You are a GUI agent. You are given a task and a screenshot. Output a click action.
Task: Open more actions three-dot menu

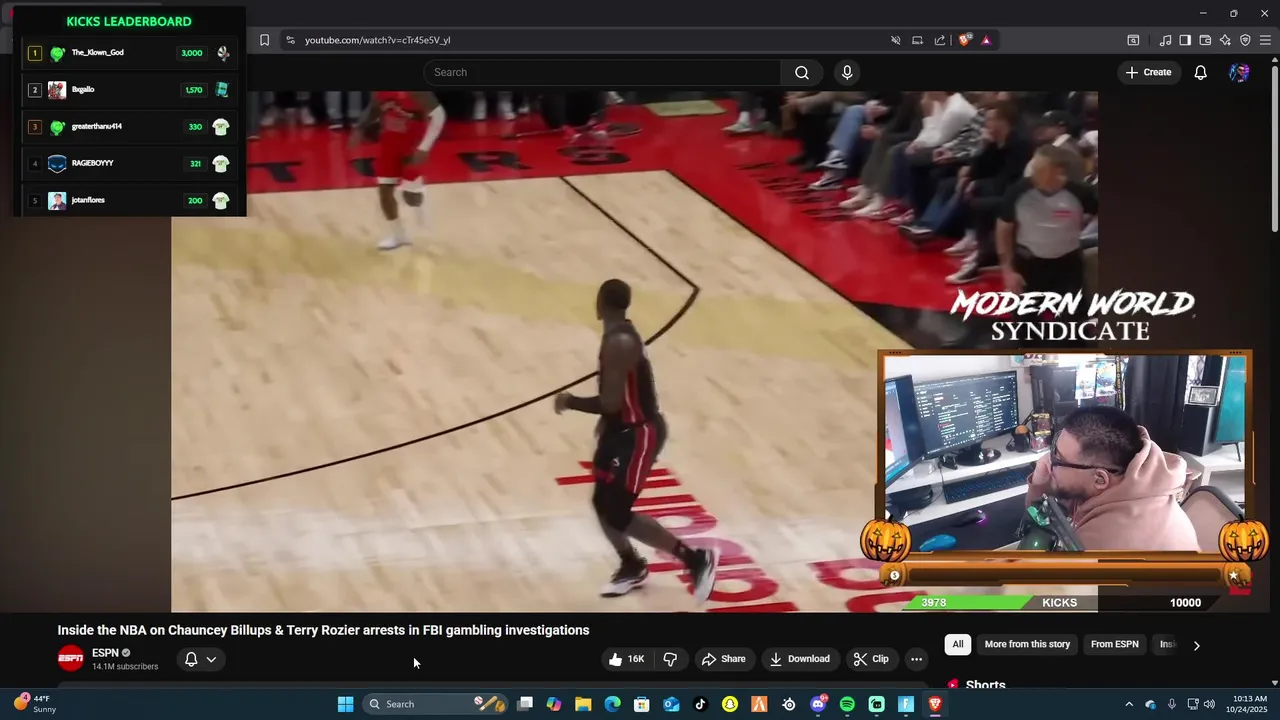[916, 659]
